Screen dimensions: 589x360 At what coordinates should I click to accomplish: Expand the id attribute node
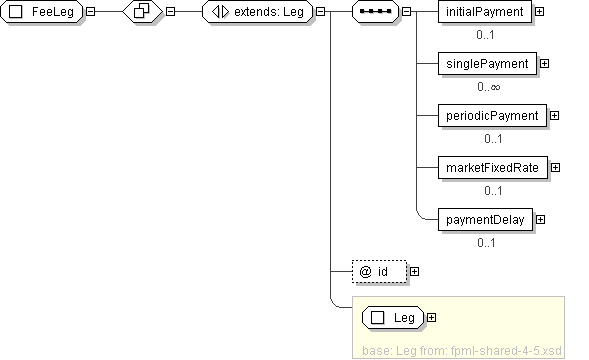(x=414, y=271)
